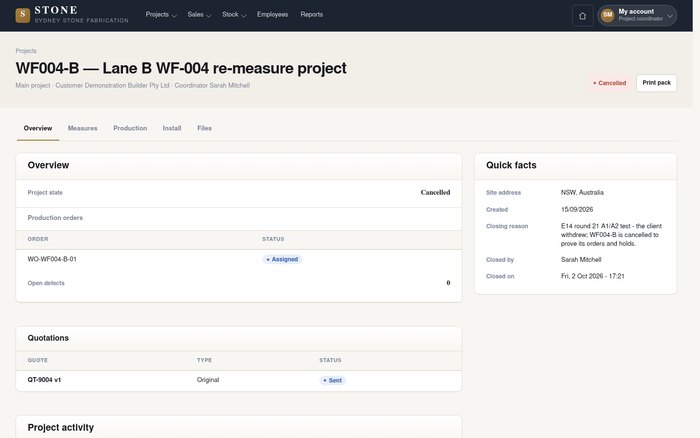Screen dimensions: 700x438
Task: Click the WF004-B project title heading
Action: (x=181, y=68)
